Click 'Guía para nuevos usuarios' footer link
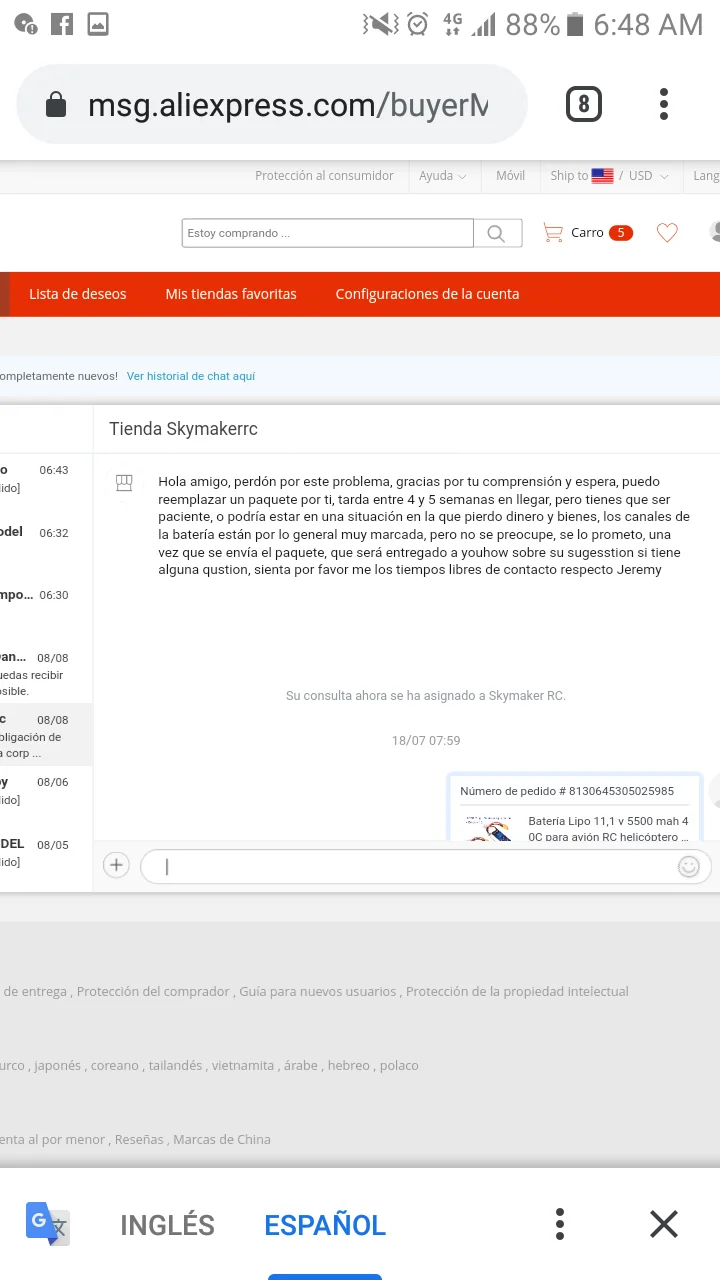Image resolution: width=720 pixels, height=1280 pixels. point(318,992)
